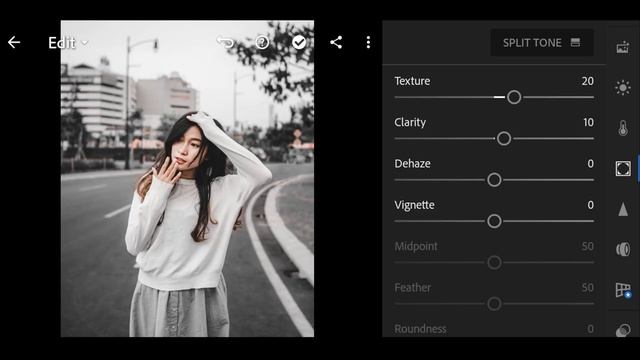Open the Auto enhance panel icon
640x360 pixels.
[x=623, y=47]
